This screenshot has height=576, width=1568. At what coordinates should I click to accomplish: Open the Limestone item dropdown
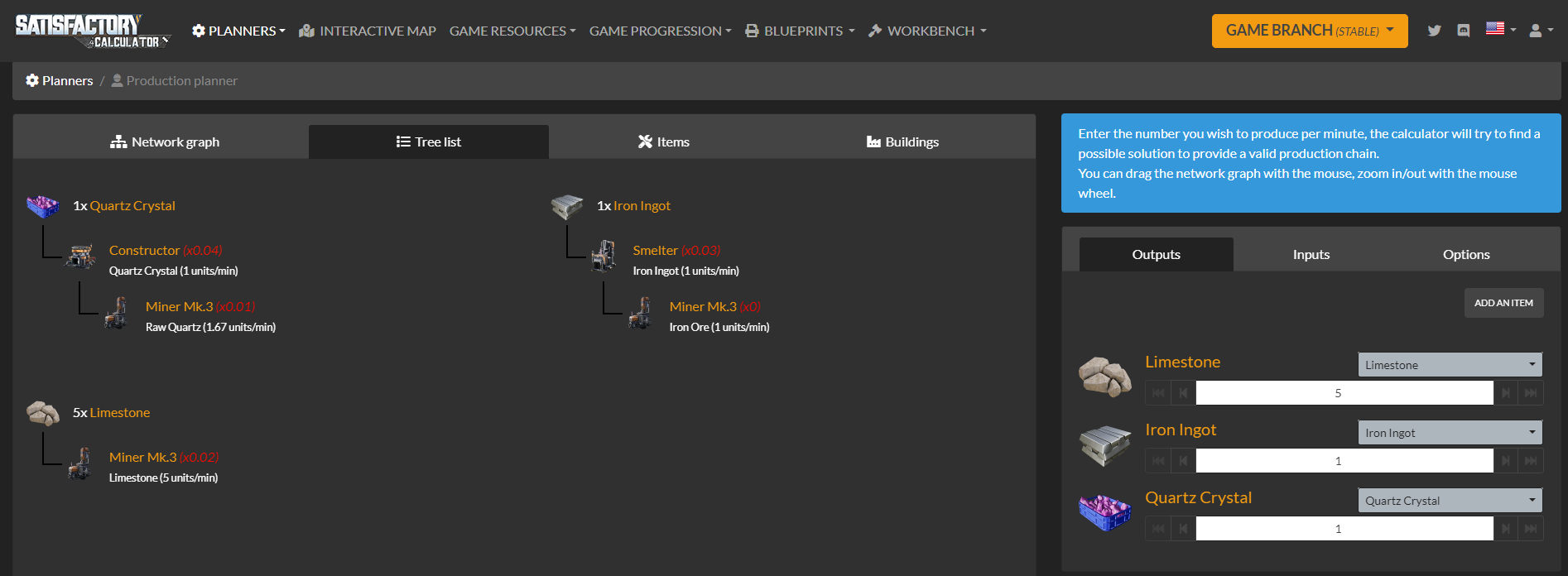click(1450, 365)
